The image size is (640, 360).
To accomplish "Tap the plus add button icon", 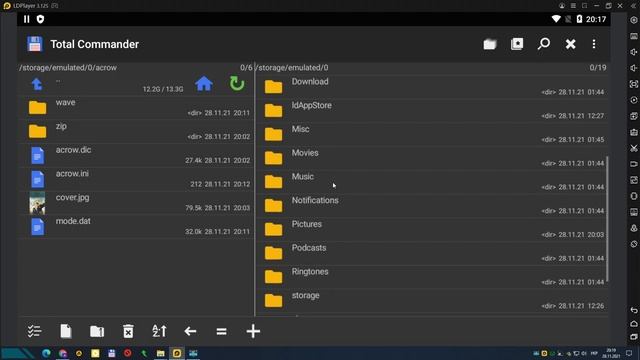I will coord(253,331).
